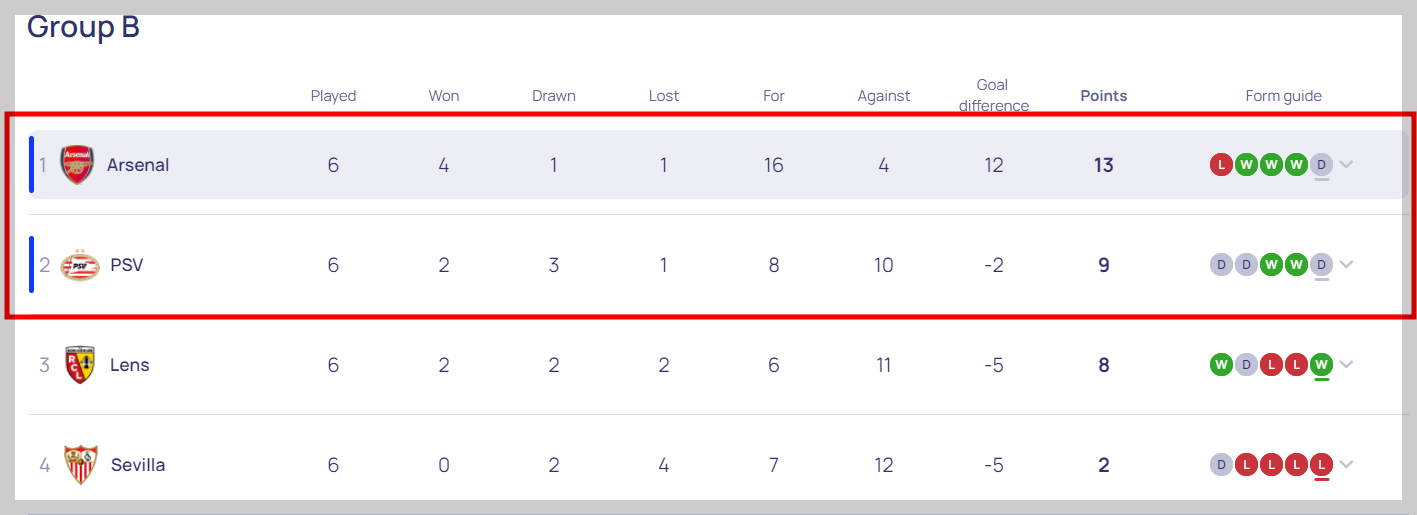This screenshot has width=1417, height=515.
Task: Click the Lens club crest
Action: (x=80, y=365)
